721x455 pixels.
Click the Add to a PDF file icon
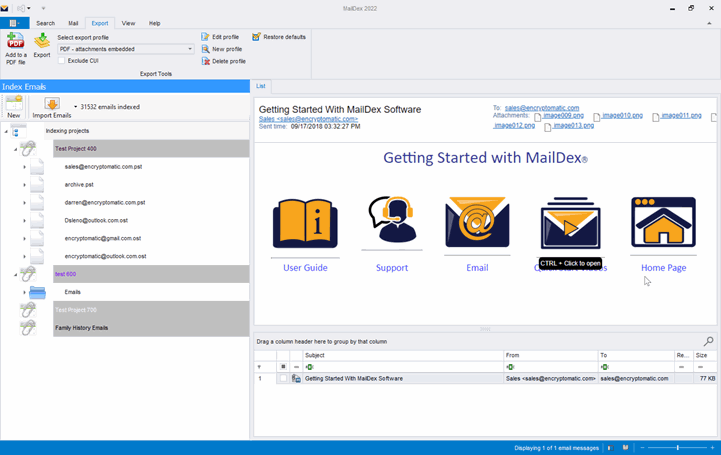[16, 41]
